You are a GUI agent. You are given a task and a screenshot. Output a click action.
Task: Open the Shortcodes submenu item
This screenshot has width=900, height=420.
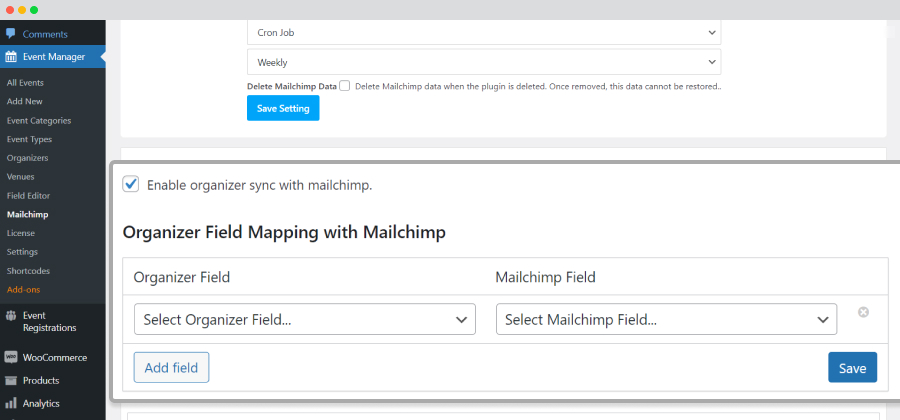28,271
